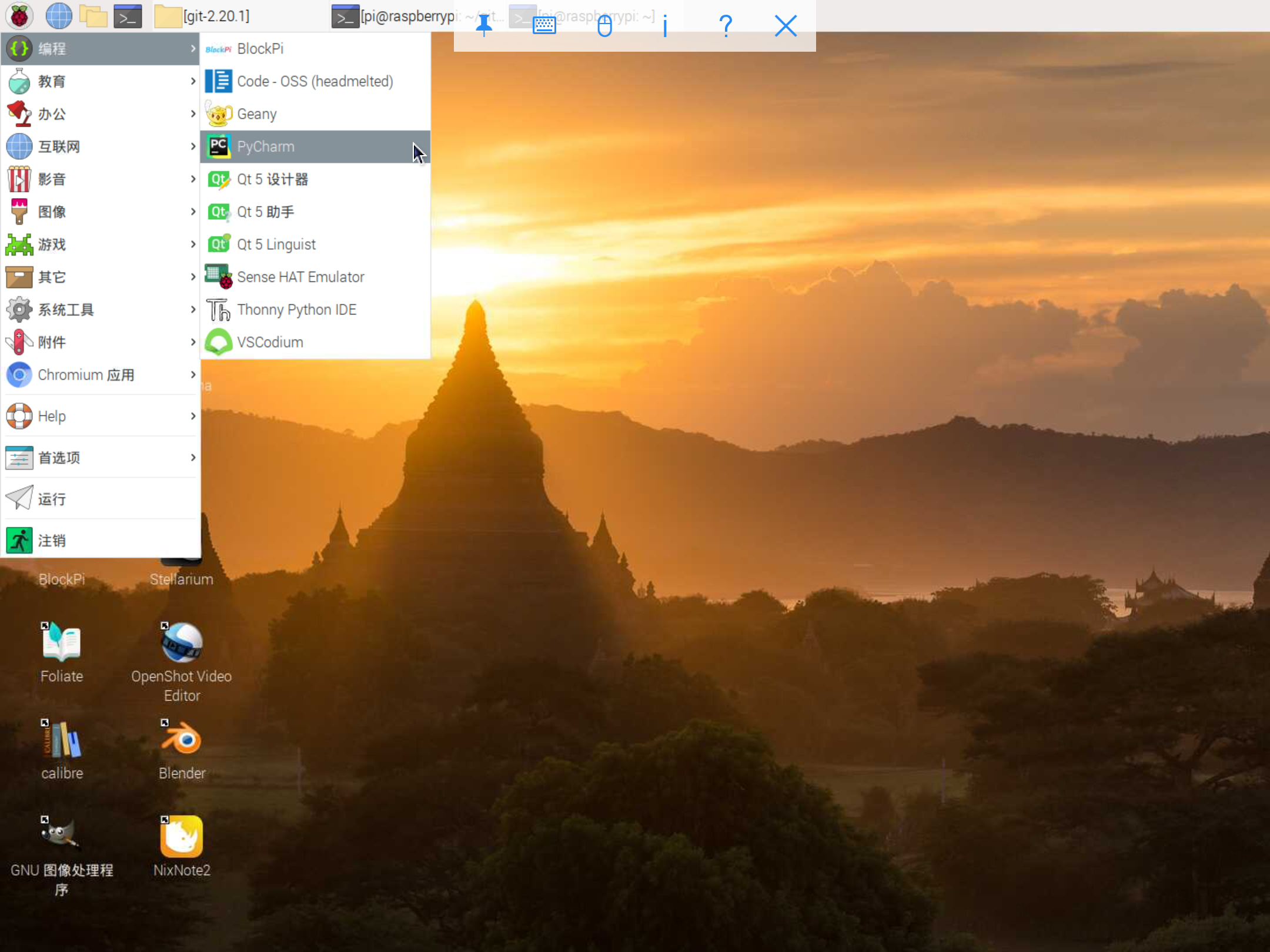1270x952 pixels.
Task: Open the NixNote2 desktop shortcut
Action: tap(182, 846)
